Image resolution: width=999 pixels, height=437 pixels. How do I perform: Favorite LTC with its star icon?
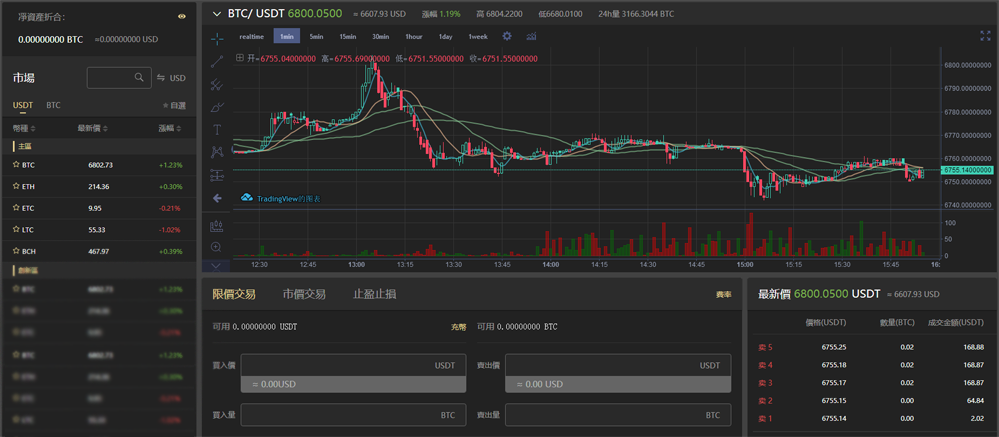tap(17, 229)
